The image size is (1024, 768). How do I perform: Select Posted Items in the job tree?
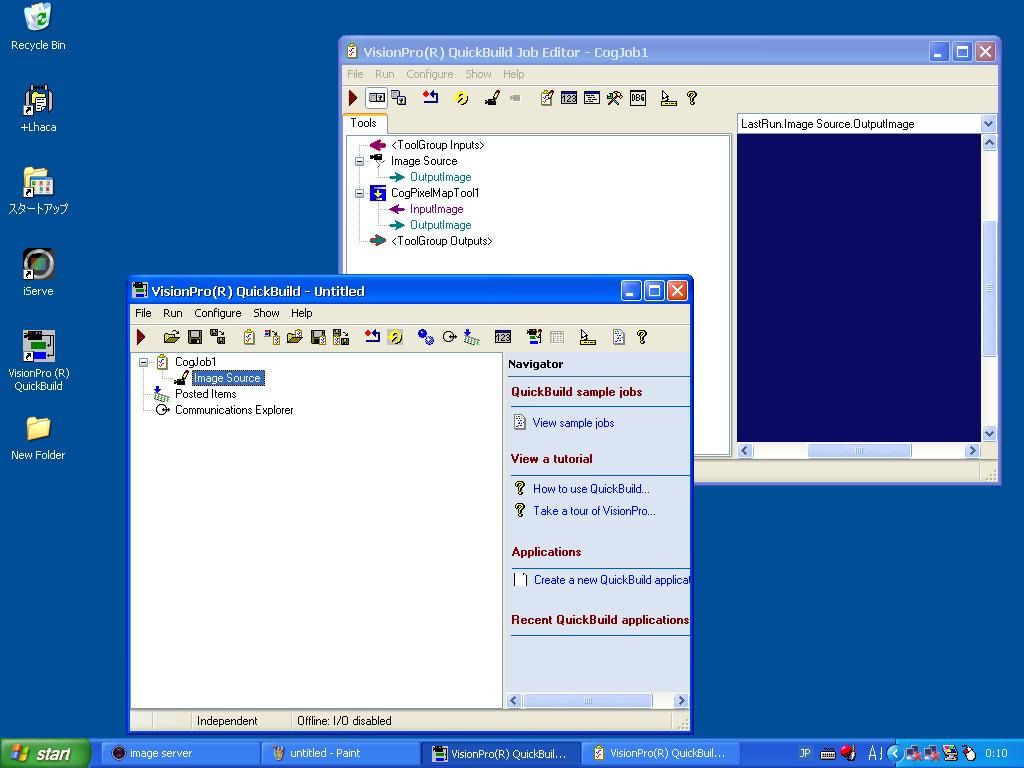coord(205,394)
